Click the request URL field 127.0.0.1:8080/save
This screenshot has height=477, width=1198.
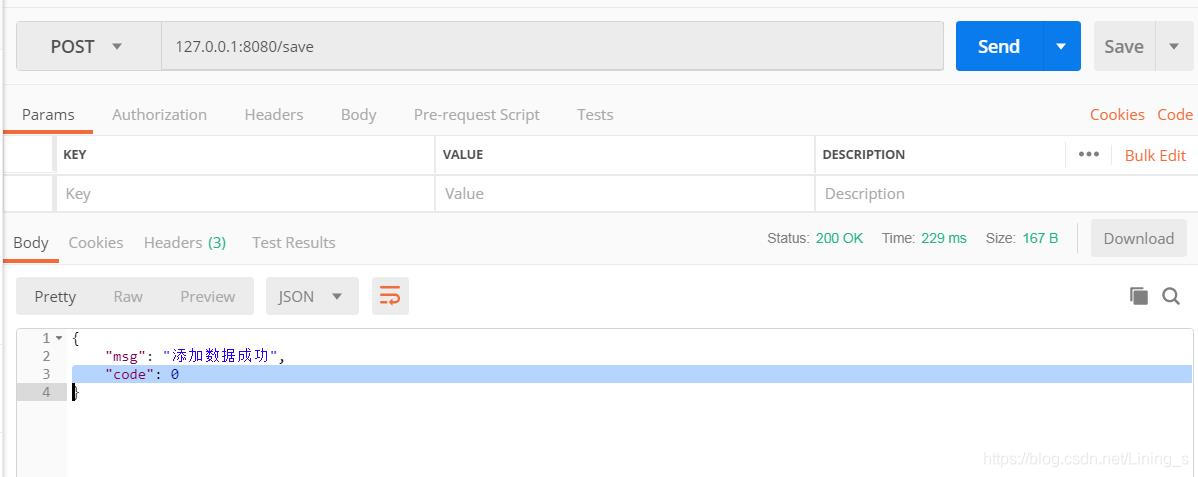pos(552,47)
